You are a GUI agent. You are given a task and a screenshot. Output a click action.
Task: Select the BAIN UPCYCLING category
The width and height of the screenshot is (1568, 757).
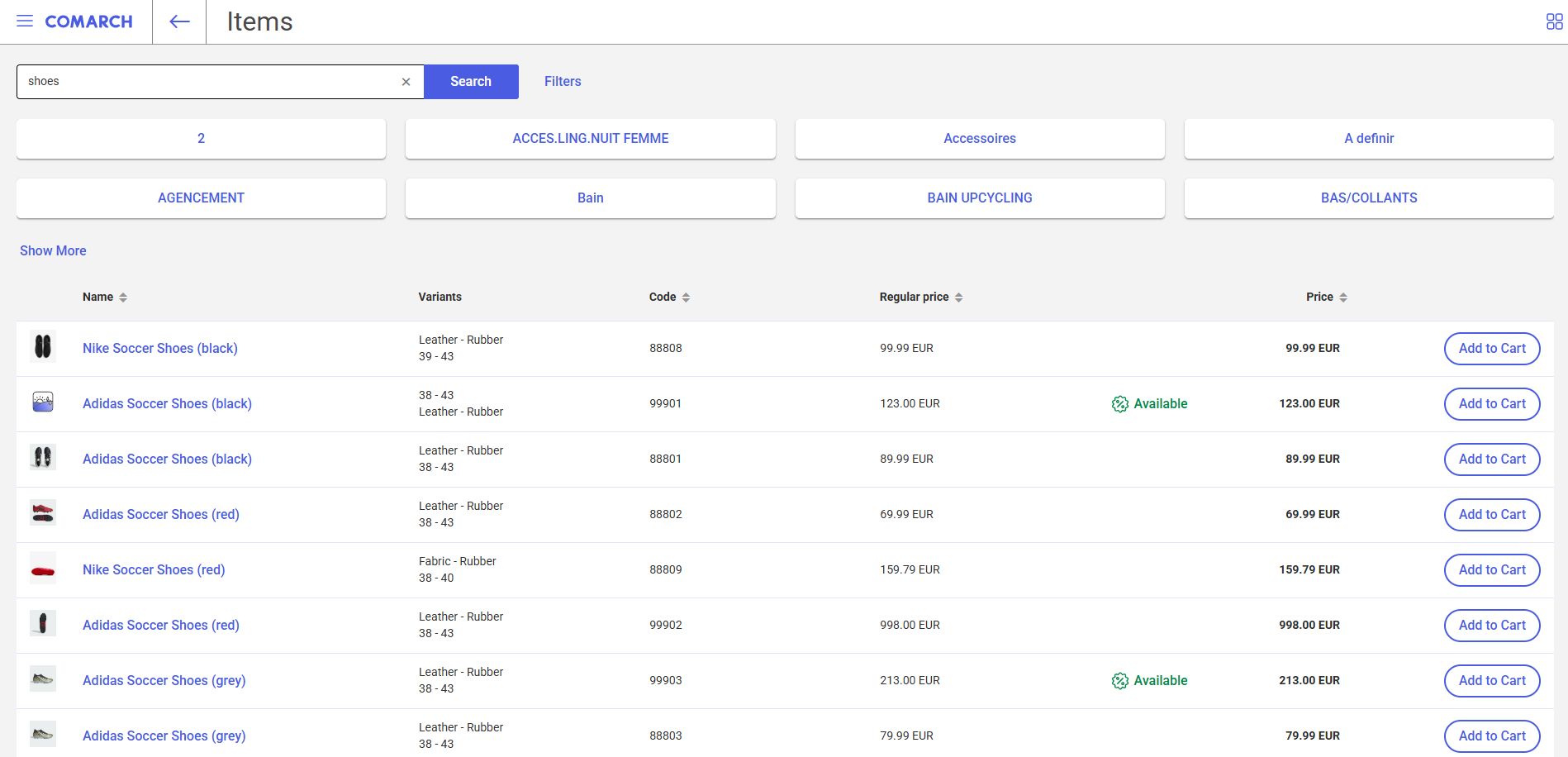[x=980, y=198]
